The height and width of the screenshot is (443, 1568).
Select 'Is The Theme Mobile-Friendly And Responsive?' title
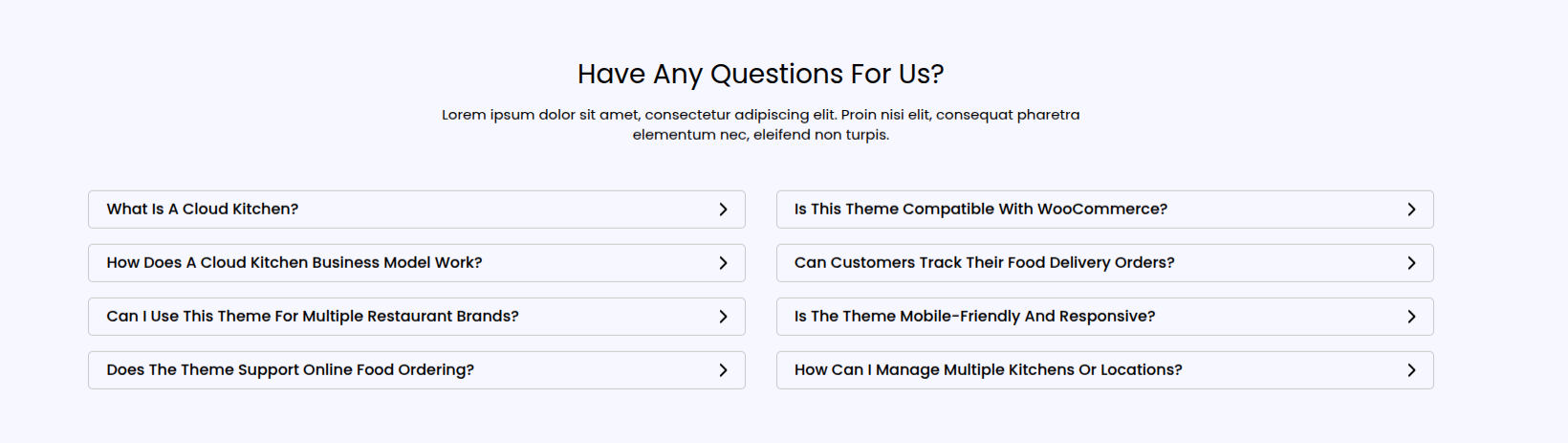[975, 317]
